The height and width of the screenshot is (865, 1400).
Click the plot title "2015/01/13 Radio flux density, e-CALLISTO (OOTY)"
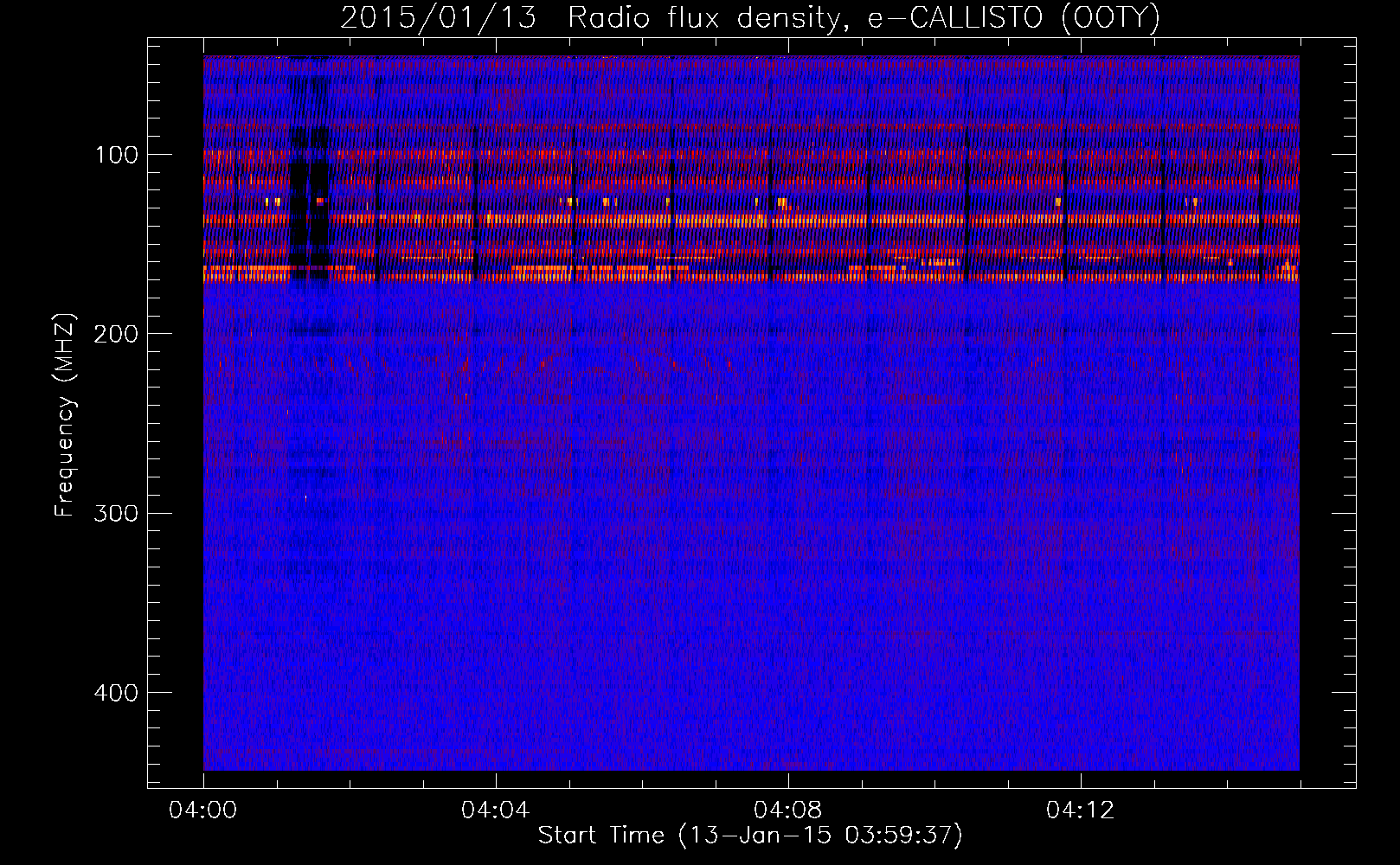(x=750, y=18)
